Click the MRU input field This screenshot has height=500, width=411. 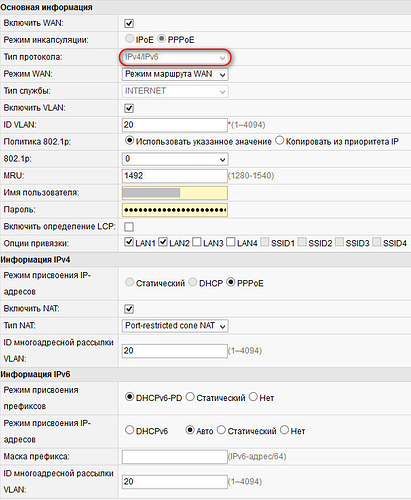(175, 176)
